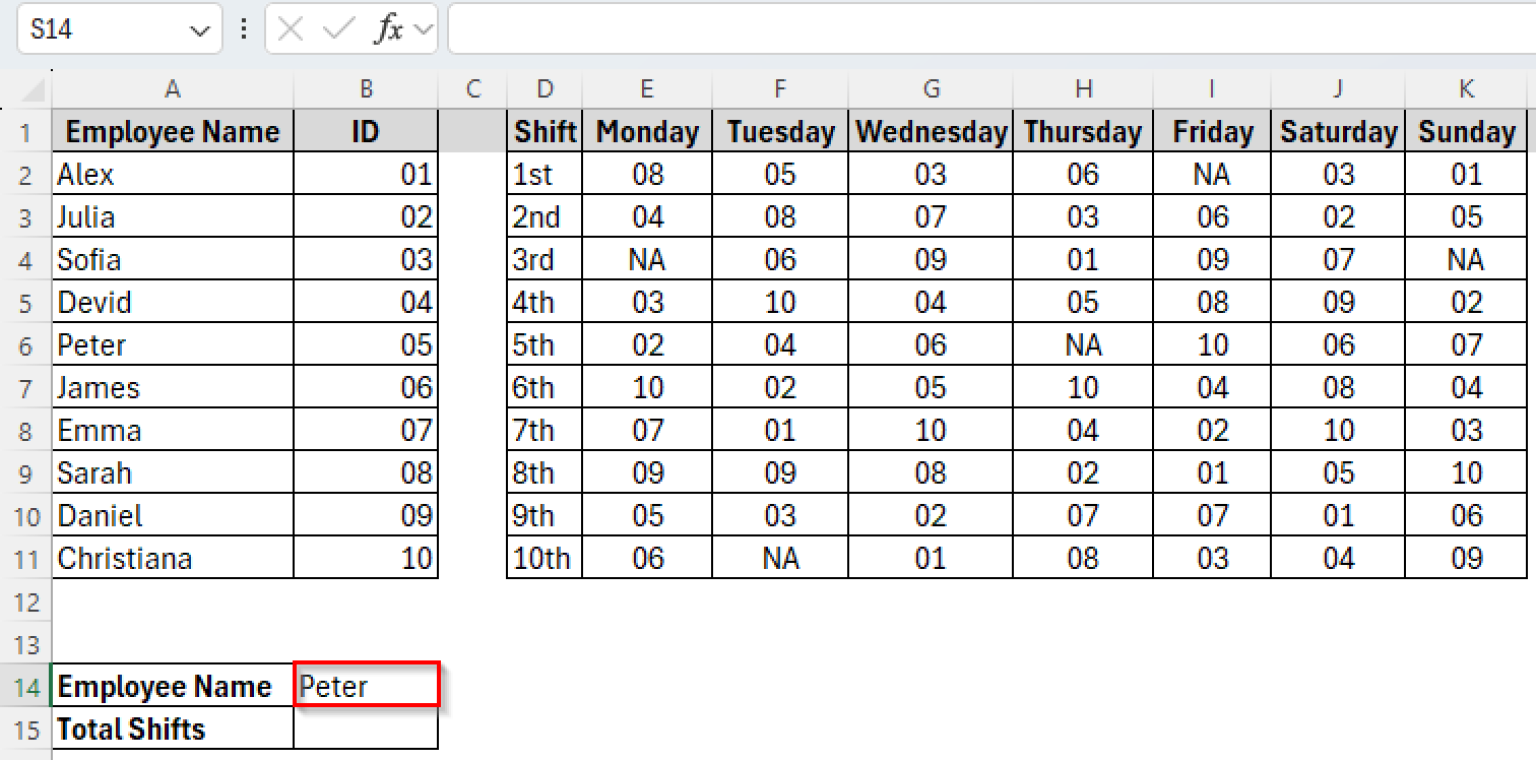Select the Wednesday column header cell
Viewport: 1536px width, 760px height.
click(930, 131)
